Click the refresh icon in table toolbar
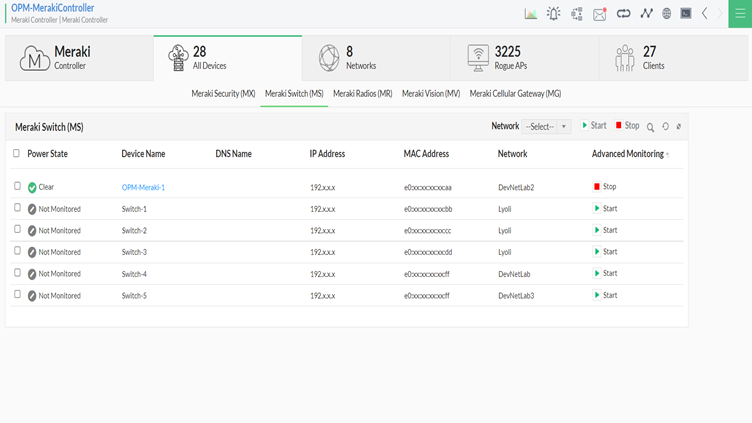This screenshot has width=752, height=423. pyautogui.click(x=665, y=127)
